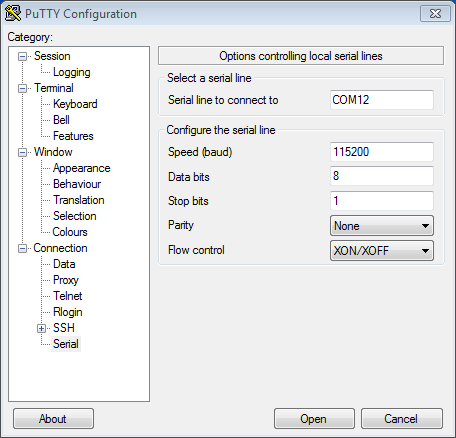Close the PuTTY Configuration window
The height and width of the screenshot is (438, 456).
435,14
